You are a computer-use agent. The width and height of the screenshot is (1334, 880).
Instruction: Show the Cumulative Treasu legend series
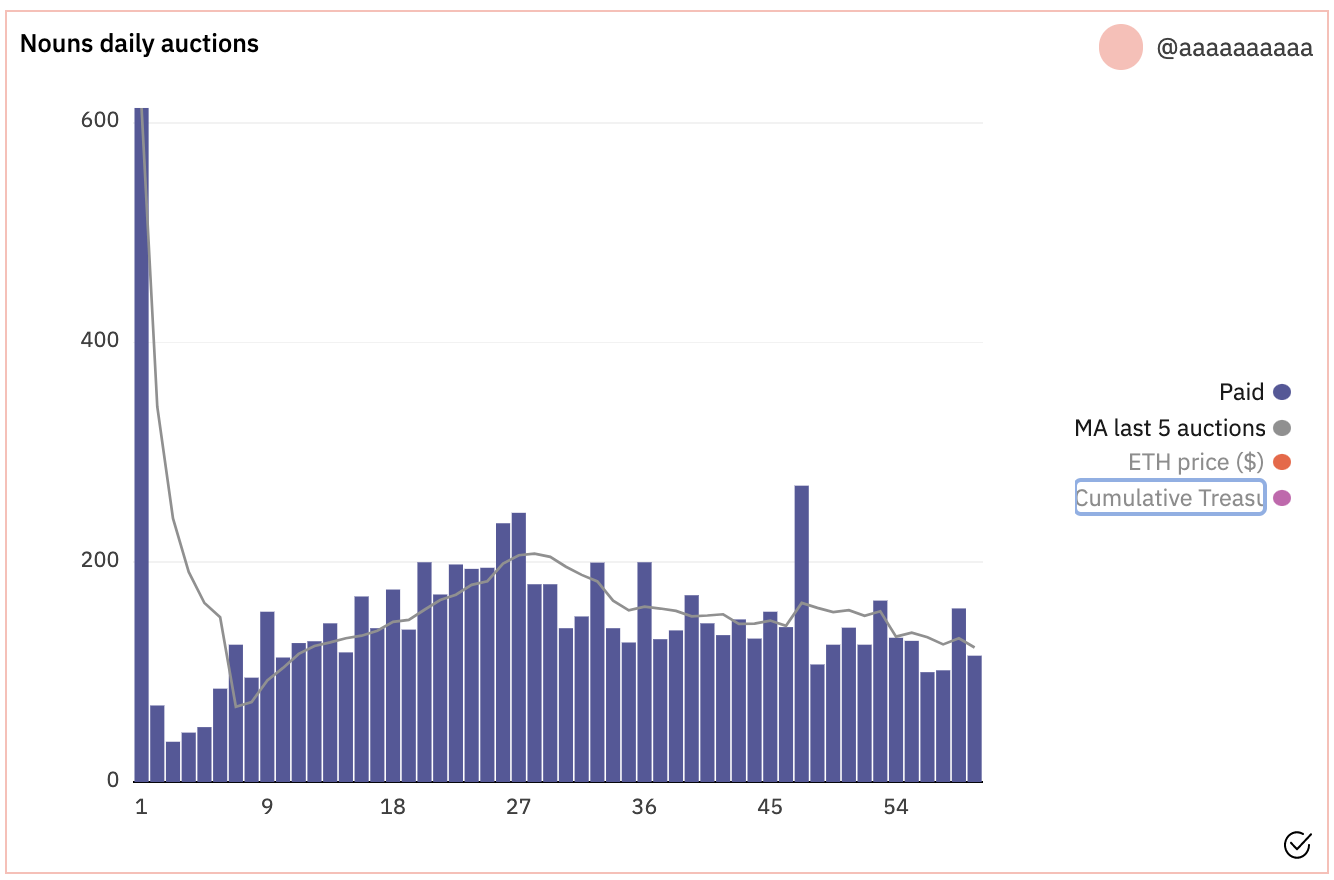pos(1169,498)
